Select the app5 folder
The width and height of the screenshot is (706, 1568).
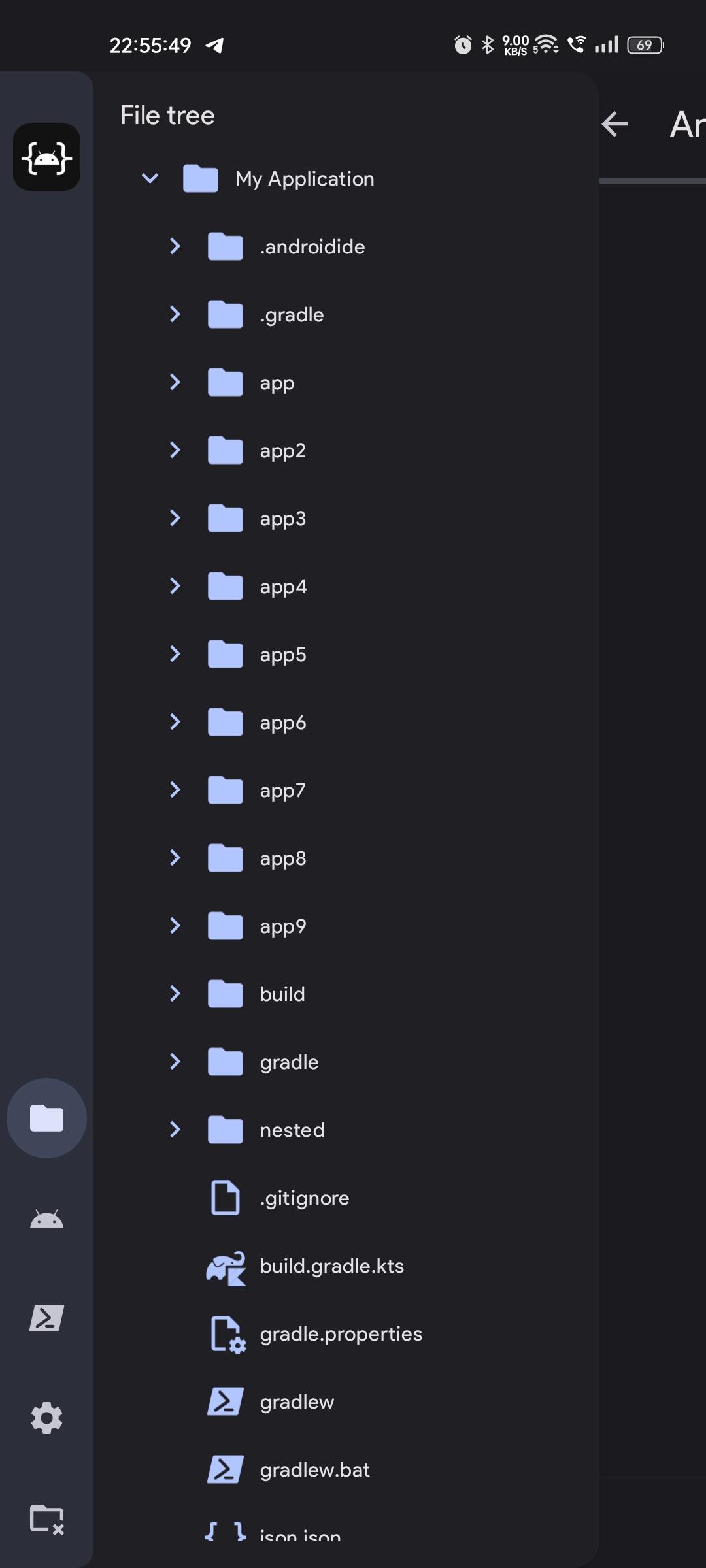pyautogui.click(x=346, y=655)
